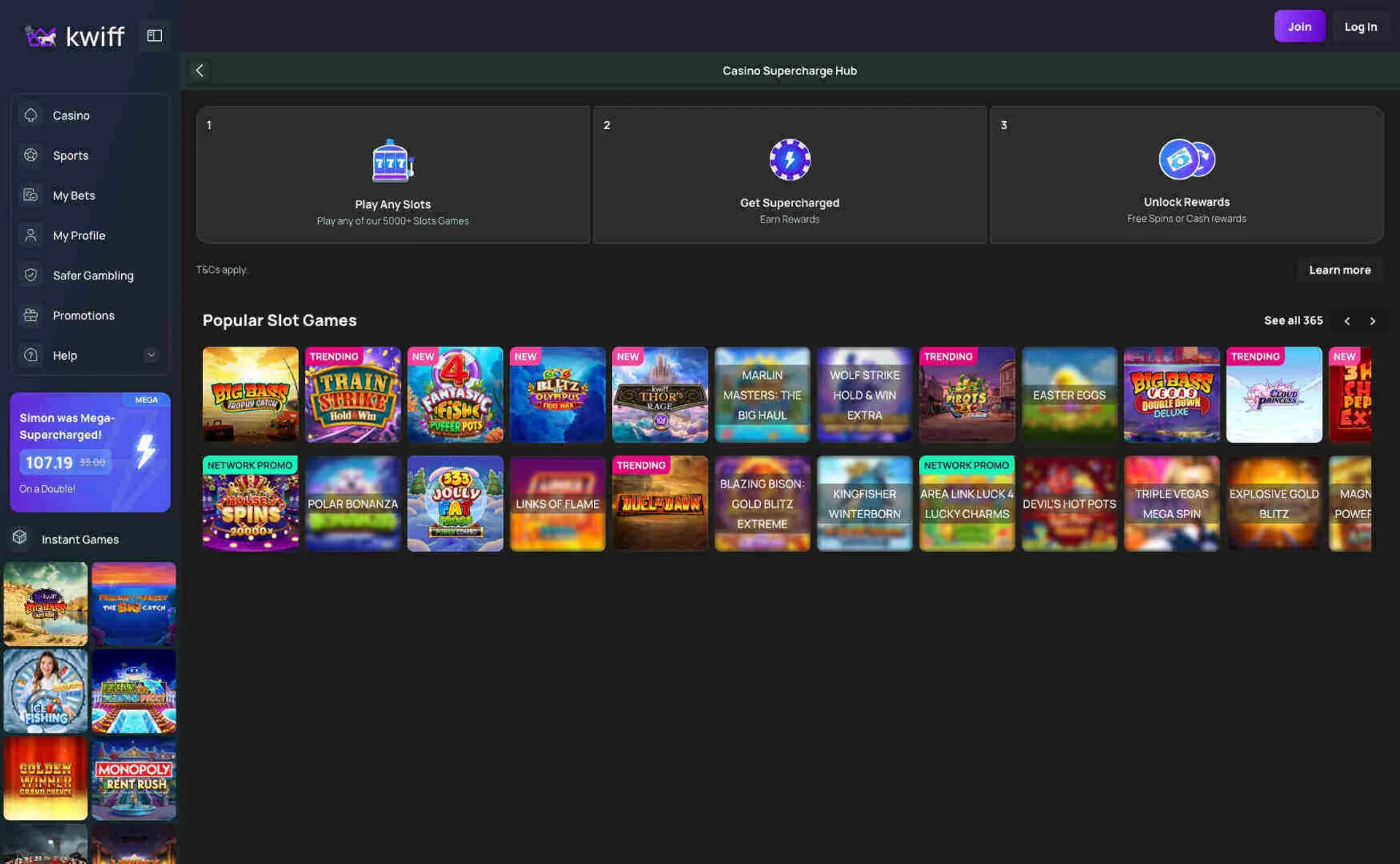Open Polar Bonanza game
1400x864 pixels.
tap(352, 504)
